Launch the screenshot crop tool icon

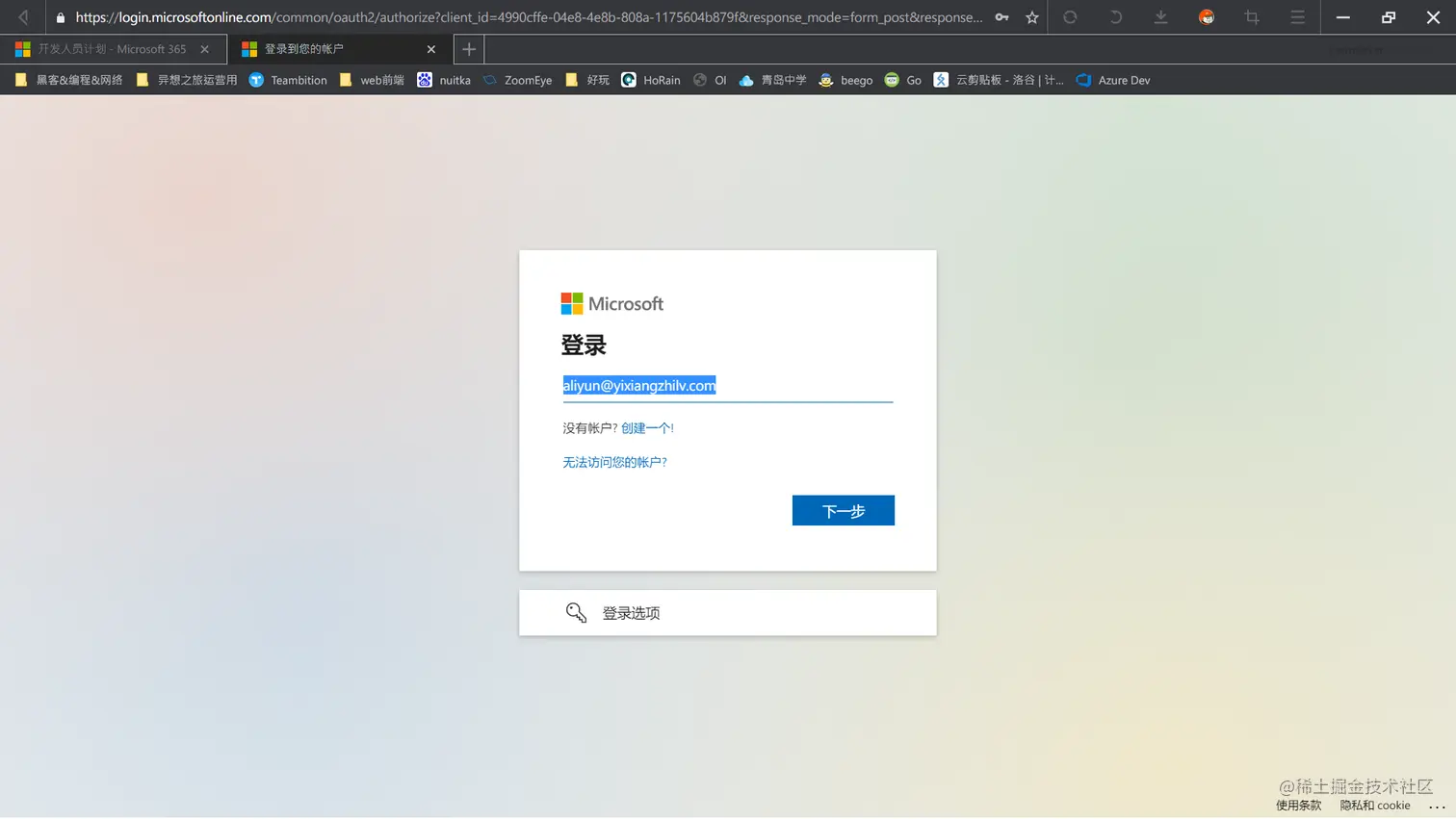point(1251,16)
